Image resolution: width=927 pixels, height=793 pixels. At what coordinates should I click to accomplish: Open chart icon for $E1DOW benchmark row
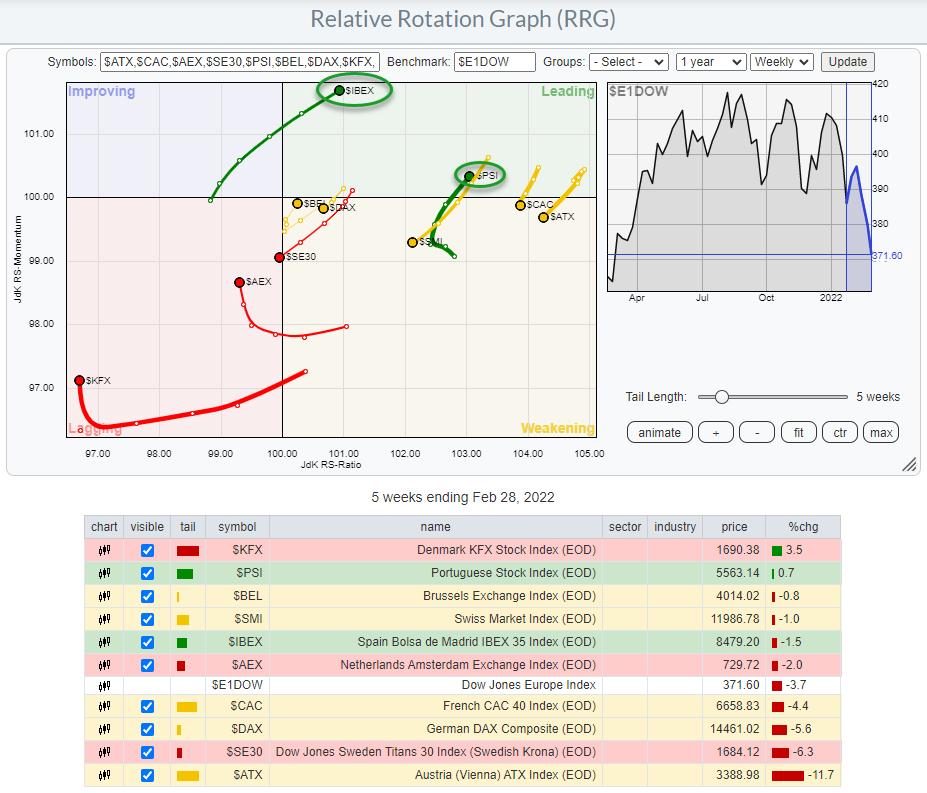(104, 685)
